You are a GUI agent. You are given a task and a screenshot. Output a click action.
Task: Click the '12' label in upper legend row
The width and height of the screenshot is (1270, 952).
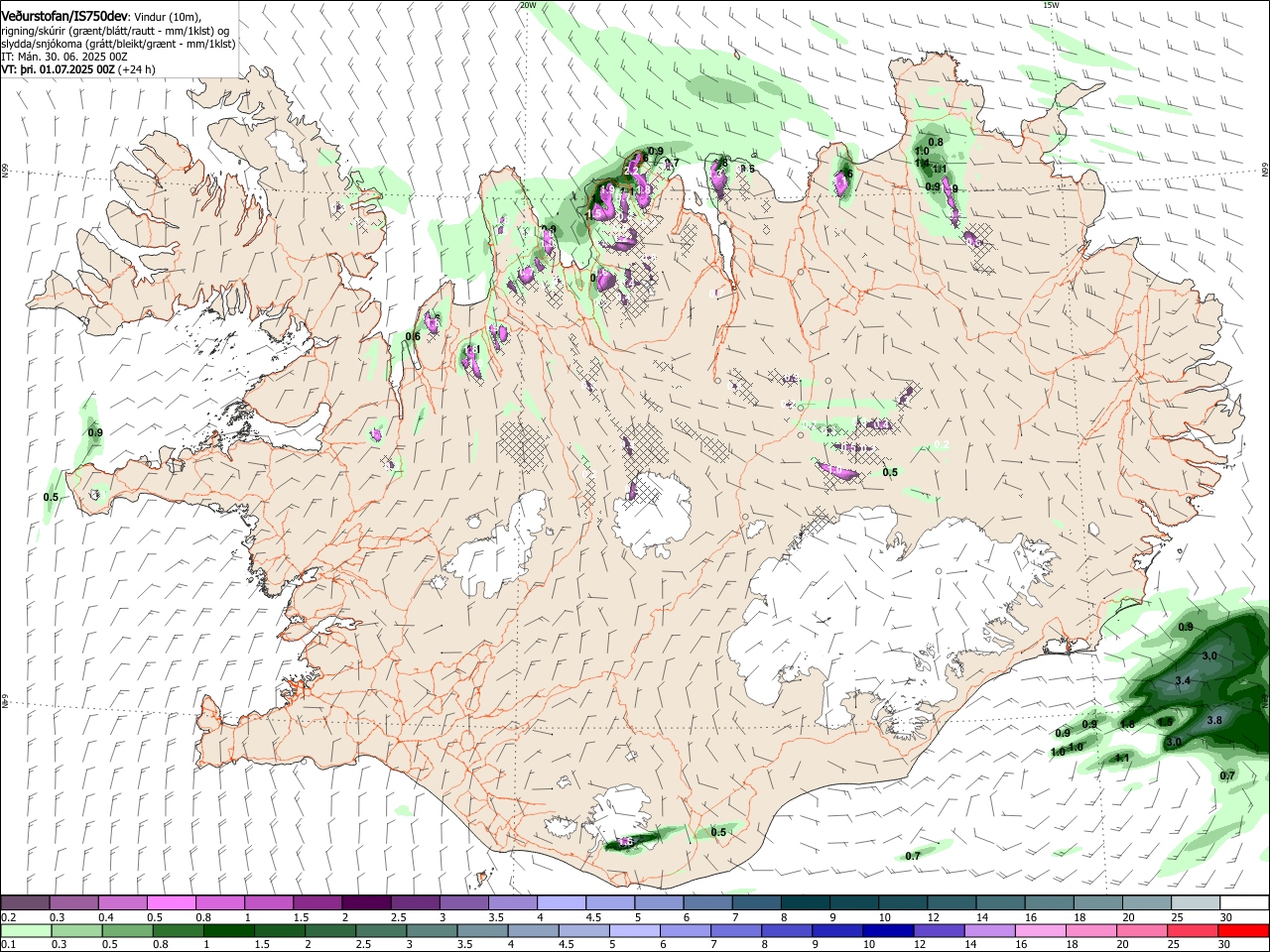coord(934,917)
